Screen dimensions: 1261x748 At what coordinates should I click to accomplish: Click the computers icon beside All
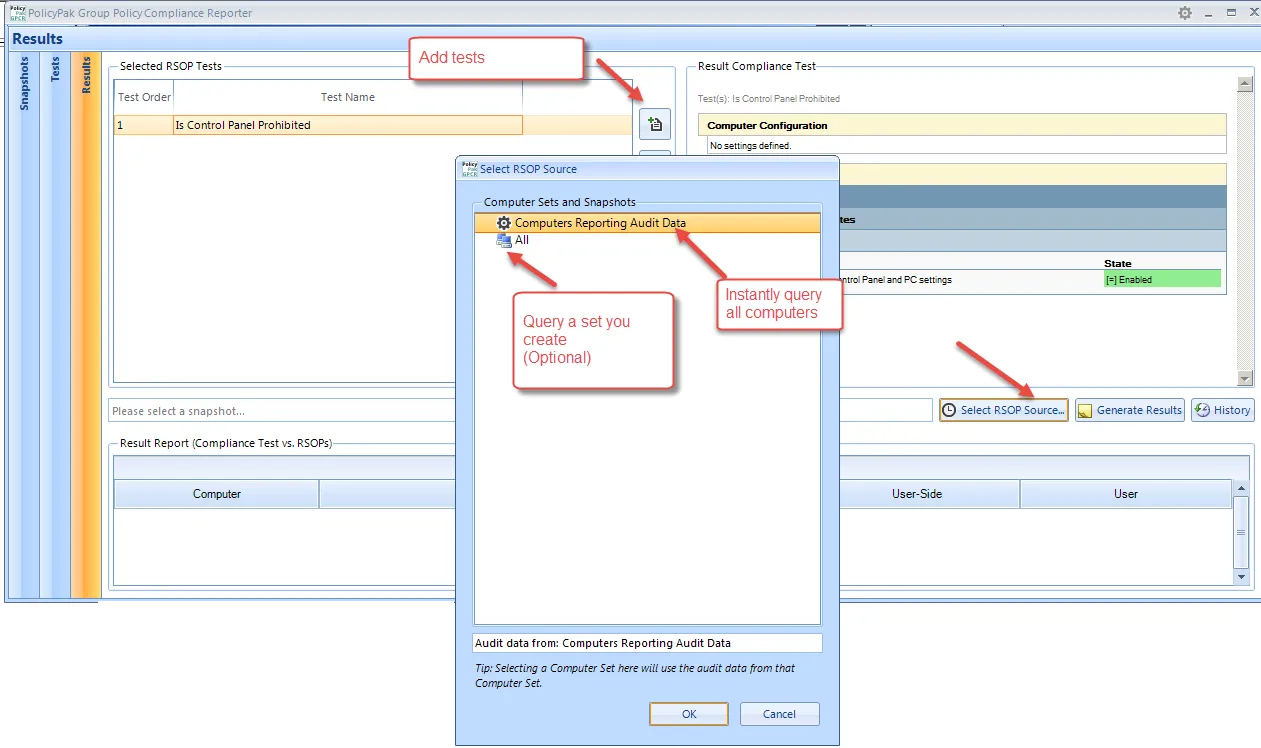click(x=504, y=240)
